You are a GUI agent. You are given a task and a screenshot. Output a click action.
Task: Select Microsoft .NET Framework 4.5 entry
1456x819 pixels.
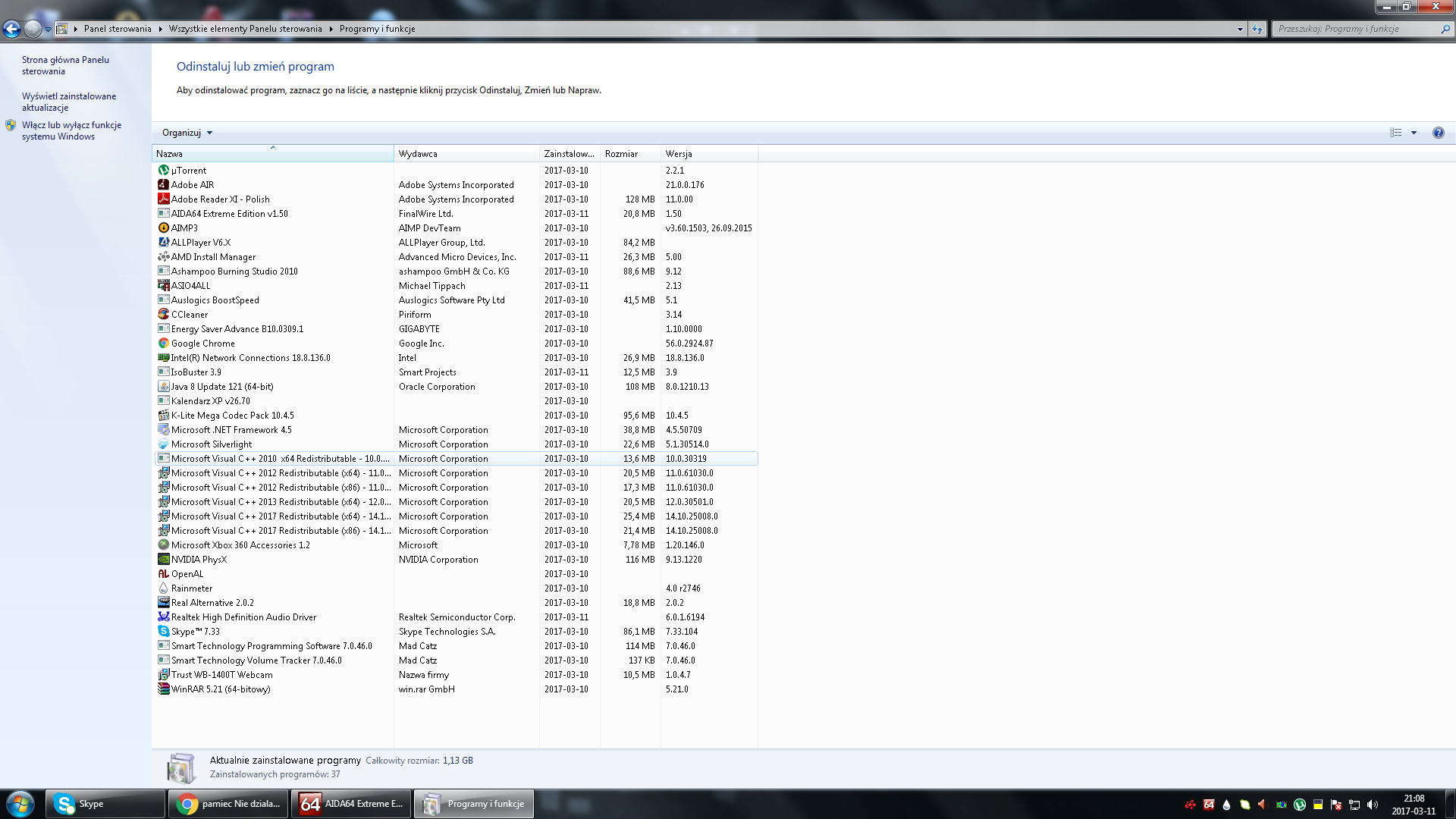pyautogui.click(x=455, y=430)
